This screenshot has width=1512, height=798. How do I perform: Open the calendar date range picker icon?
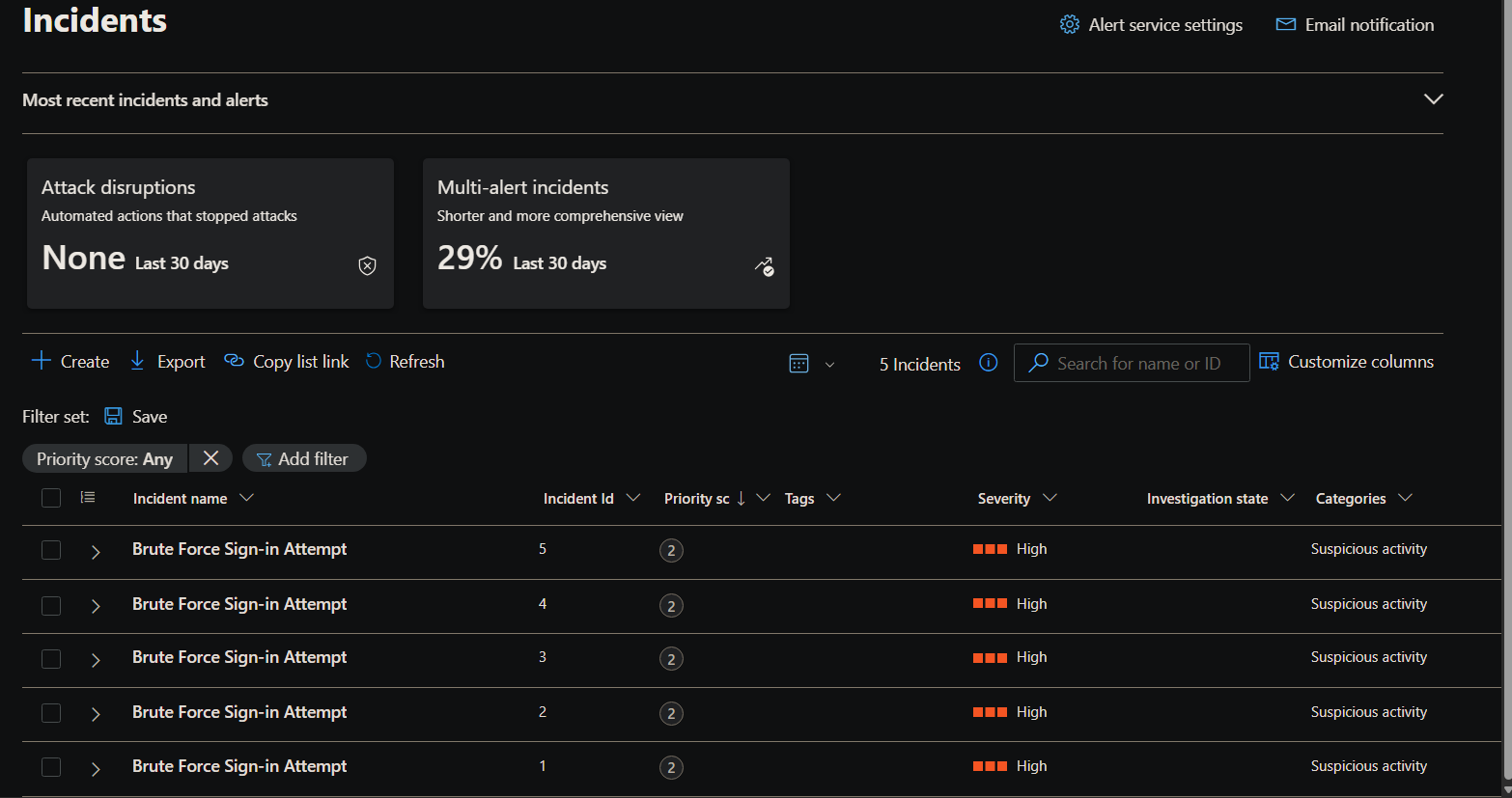point(798,364)
